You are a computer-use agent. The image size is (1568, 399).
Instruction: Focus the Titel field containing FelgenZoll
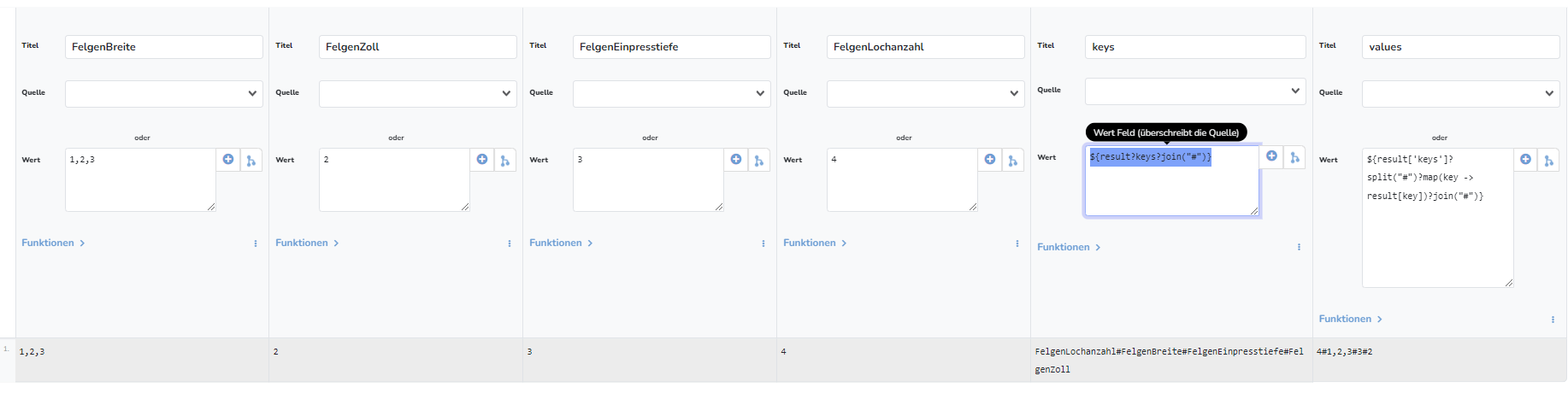[x=418, y=47]
